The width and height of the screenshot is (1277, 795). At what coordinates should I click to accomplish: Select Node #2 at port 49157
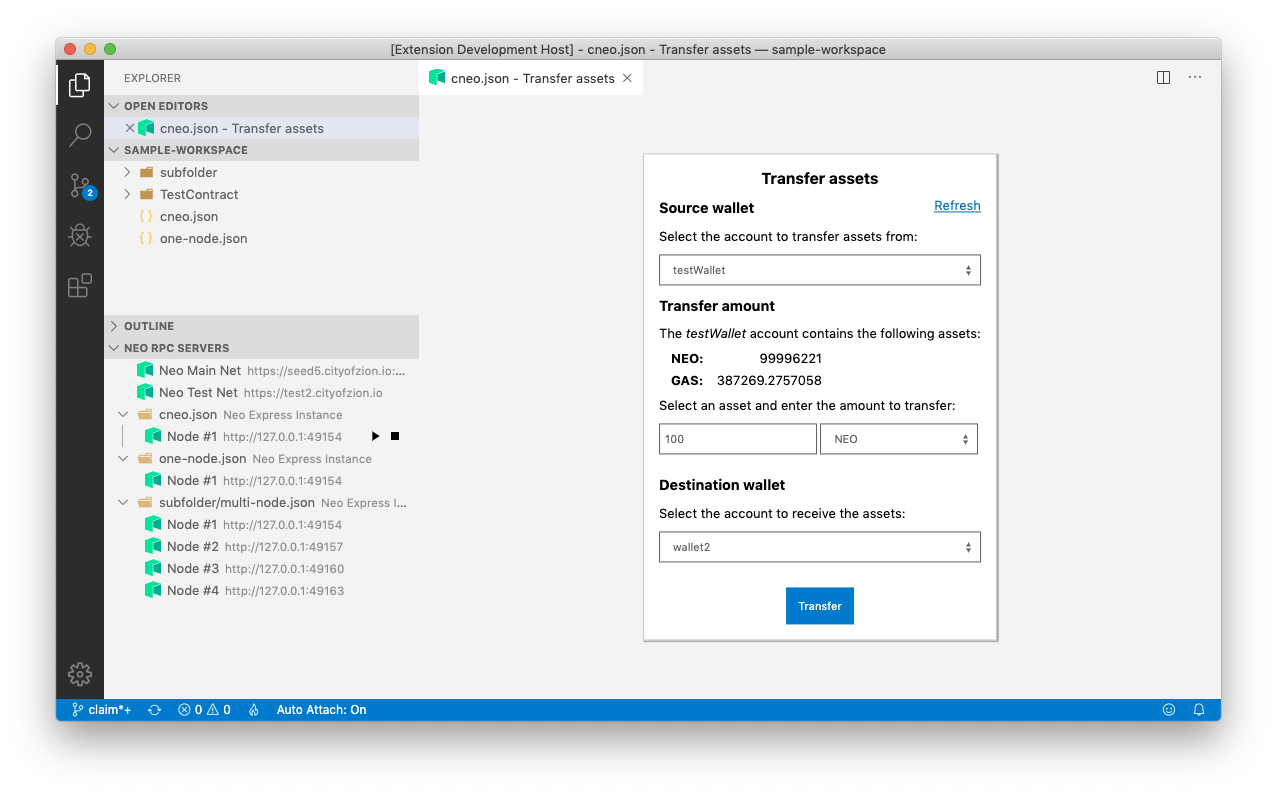click(x=261, y=547)
